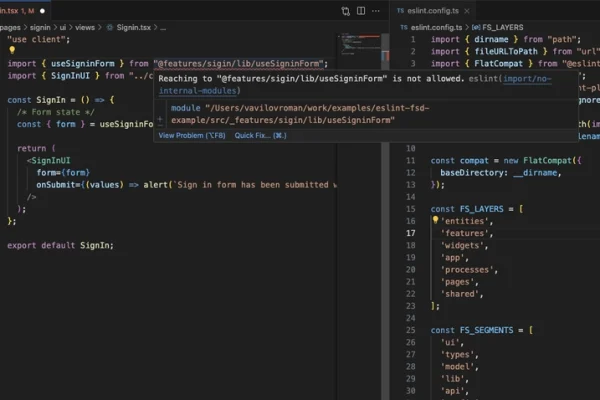Click the 'form={form}' prop line
Screen dimensions: 600x400
pos(63,173)
